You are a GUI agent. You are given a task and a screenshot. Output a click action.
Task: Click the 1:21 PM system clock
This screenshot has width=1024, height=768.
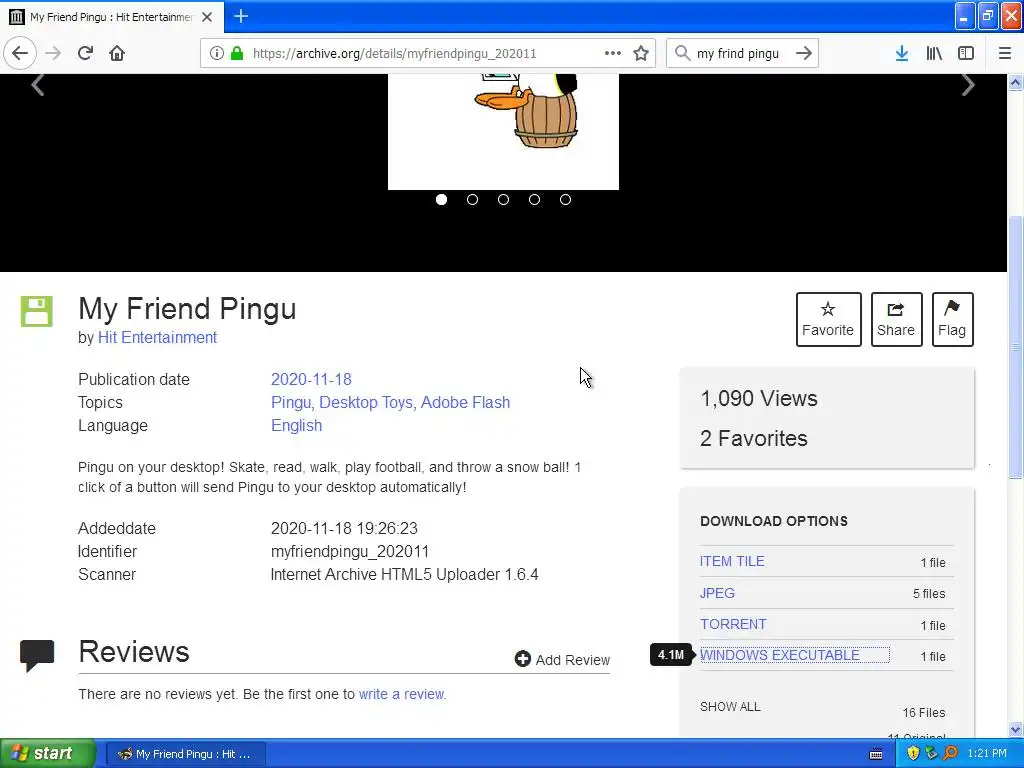coord(987,753)
